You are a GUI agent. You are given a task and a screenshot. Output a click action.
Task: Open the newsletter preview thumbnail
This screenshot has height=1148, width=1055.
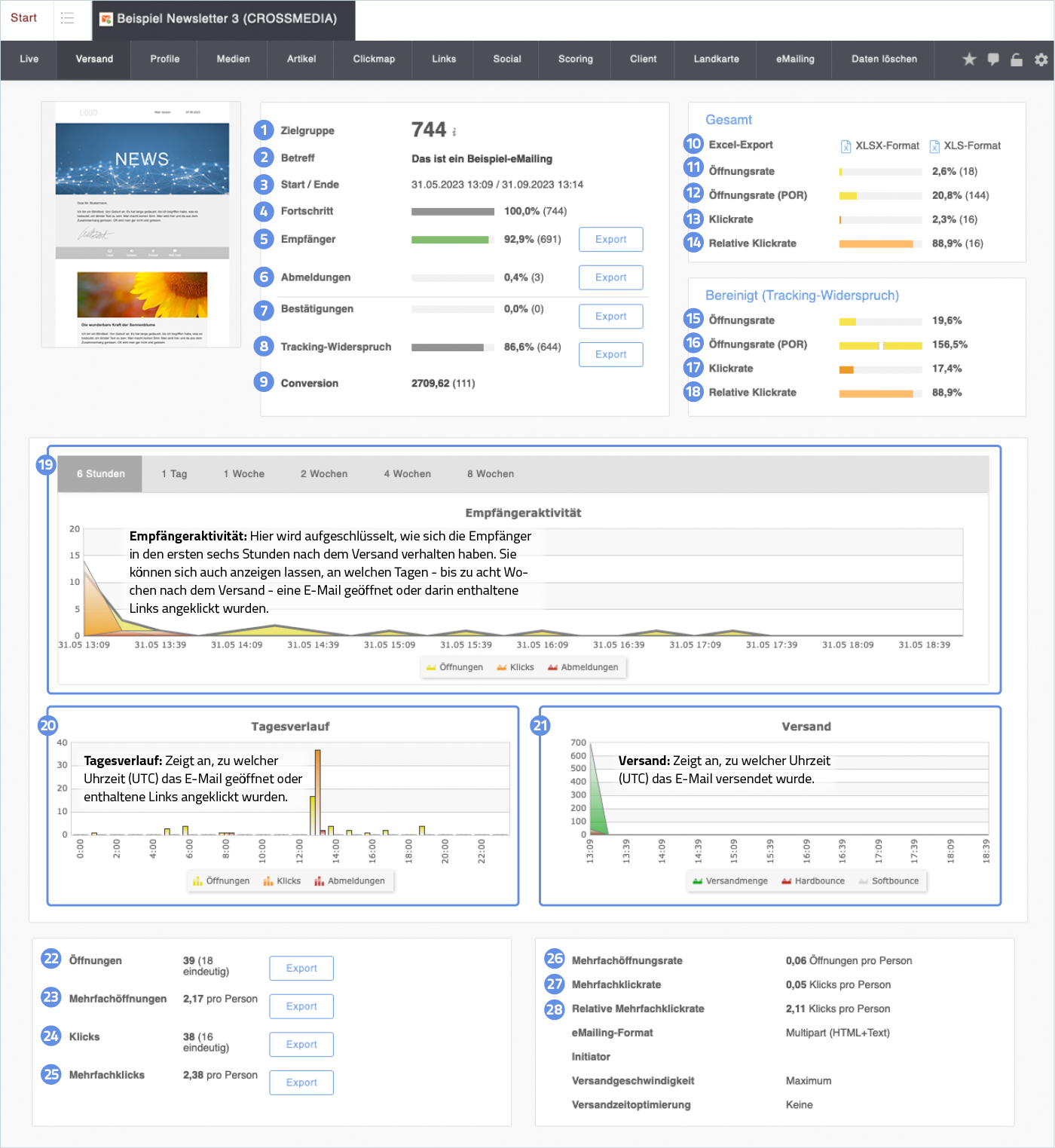coord(142,225)
